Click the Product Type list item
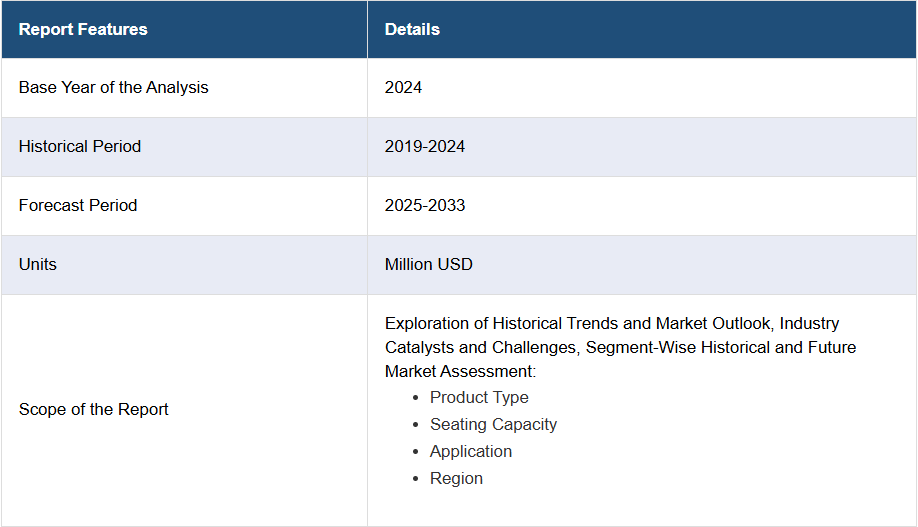Image resolution: width=918 pixels, height=527 pixels. point(479,397)
